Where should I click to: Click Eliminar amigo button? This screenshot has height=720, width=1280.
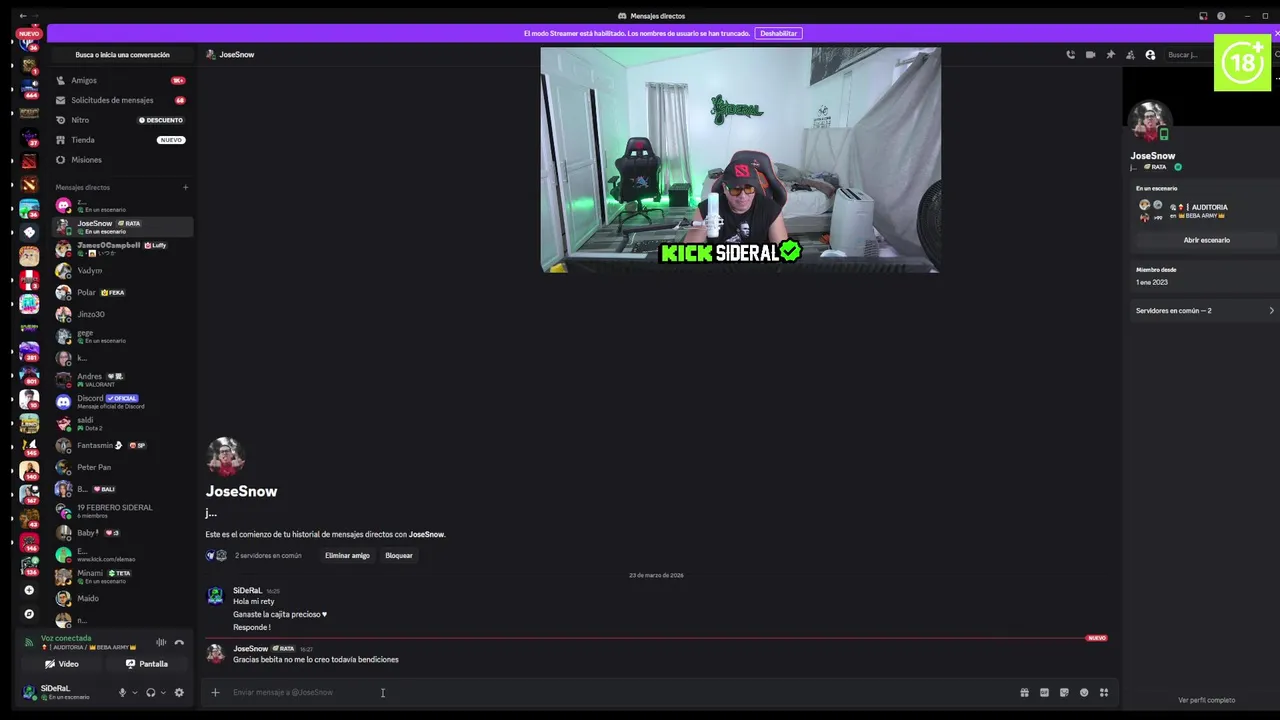click(x=347, y=555)
